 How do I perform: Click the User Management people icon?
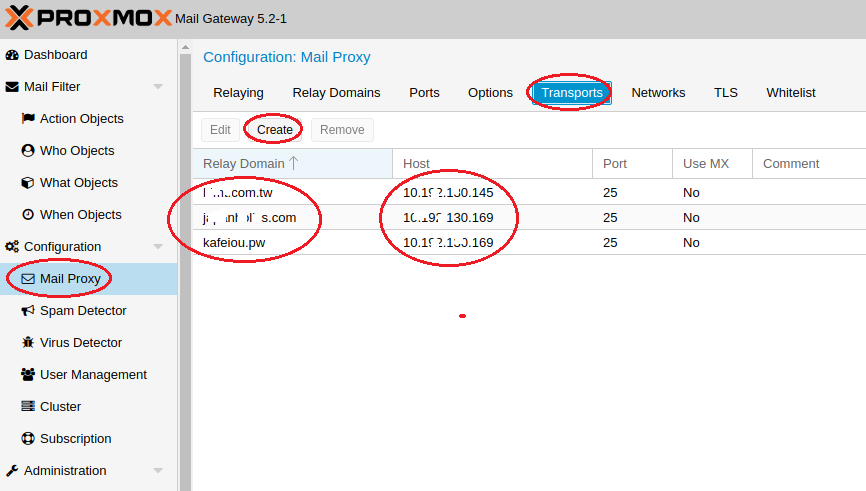click(28, 374)
